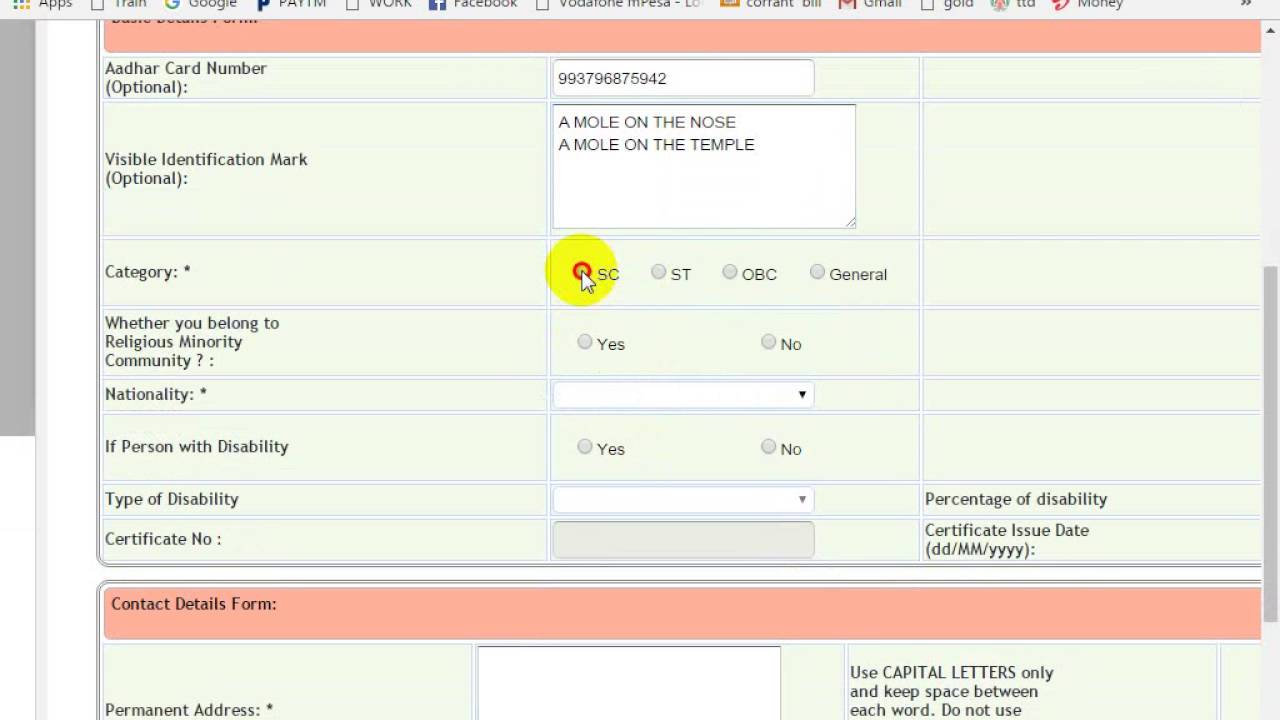Show more bookmarks via the overflow chevron
Image resolution: width=1280 pixels, height=720 pixels.
click(1246, 4)
